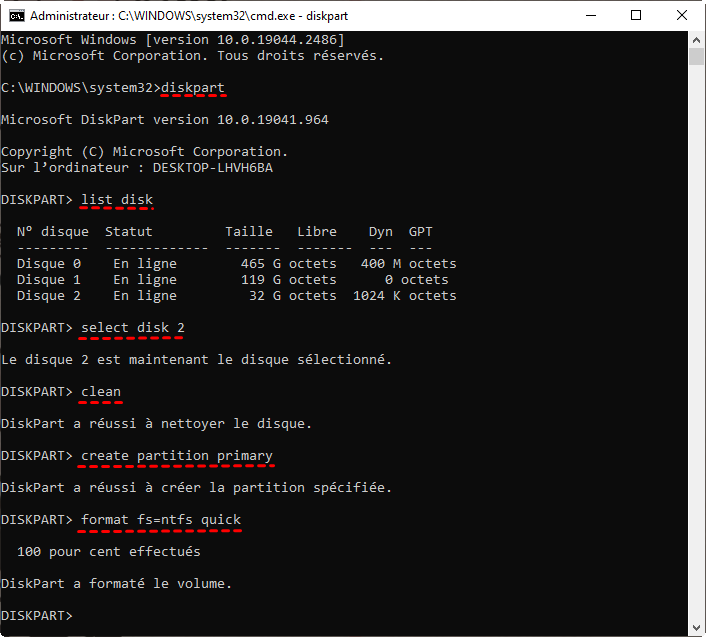The image size is (706, 637).
Task: Click the 'Disque 0' row label
Action: [49, 263]
